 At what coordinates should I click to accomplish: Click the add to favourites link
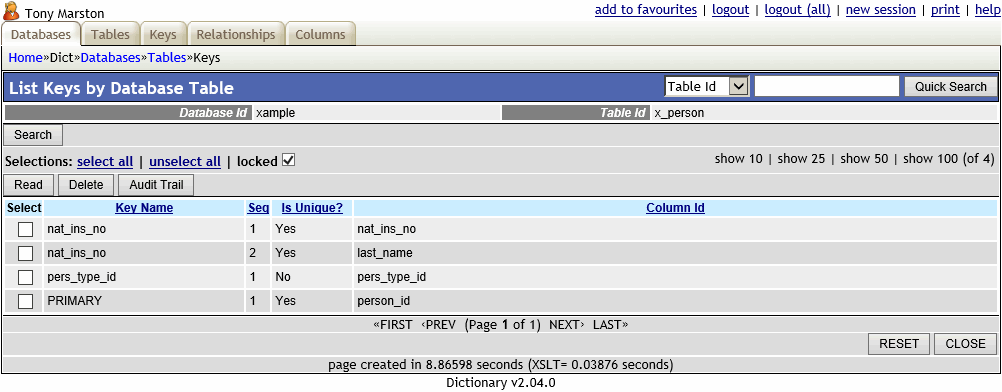(x=645, y=10)
